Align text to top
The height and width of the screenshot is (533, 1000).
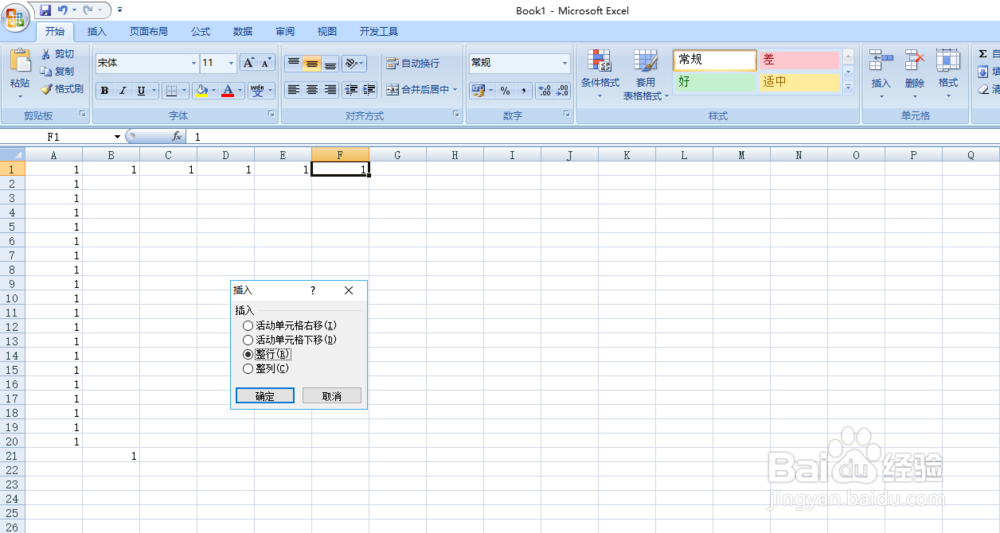(293, 62)
